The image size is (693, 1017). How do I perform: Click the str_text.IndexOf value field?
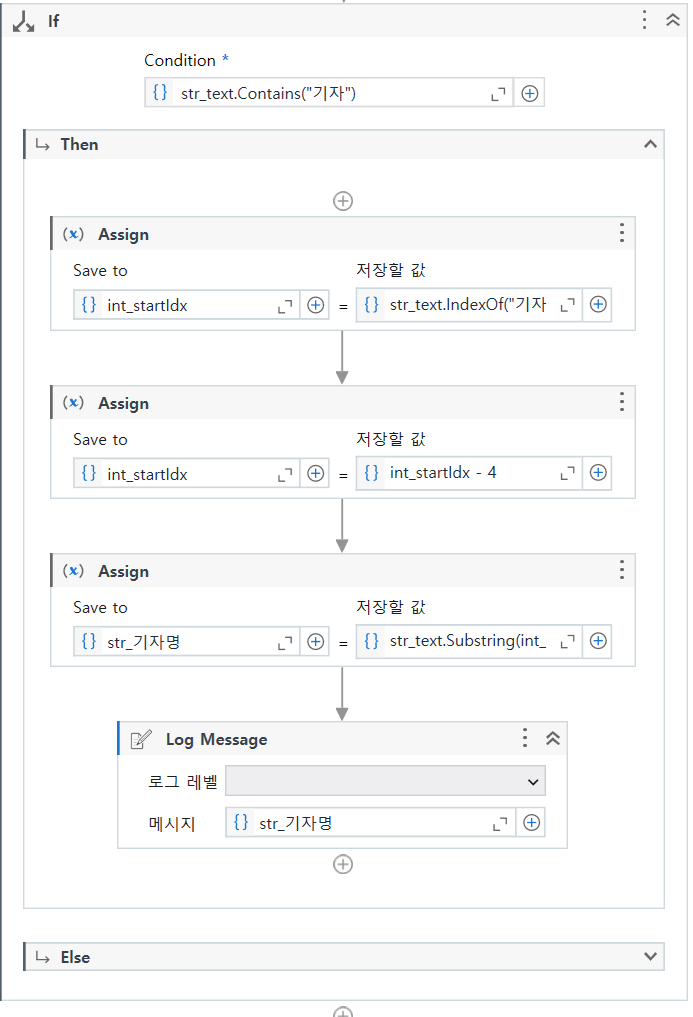(469, 305)
